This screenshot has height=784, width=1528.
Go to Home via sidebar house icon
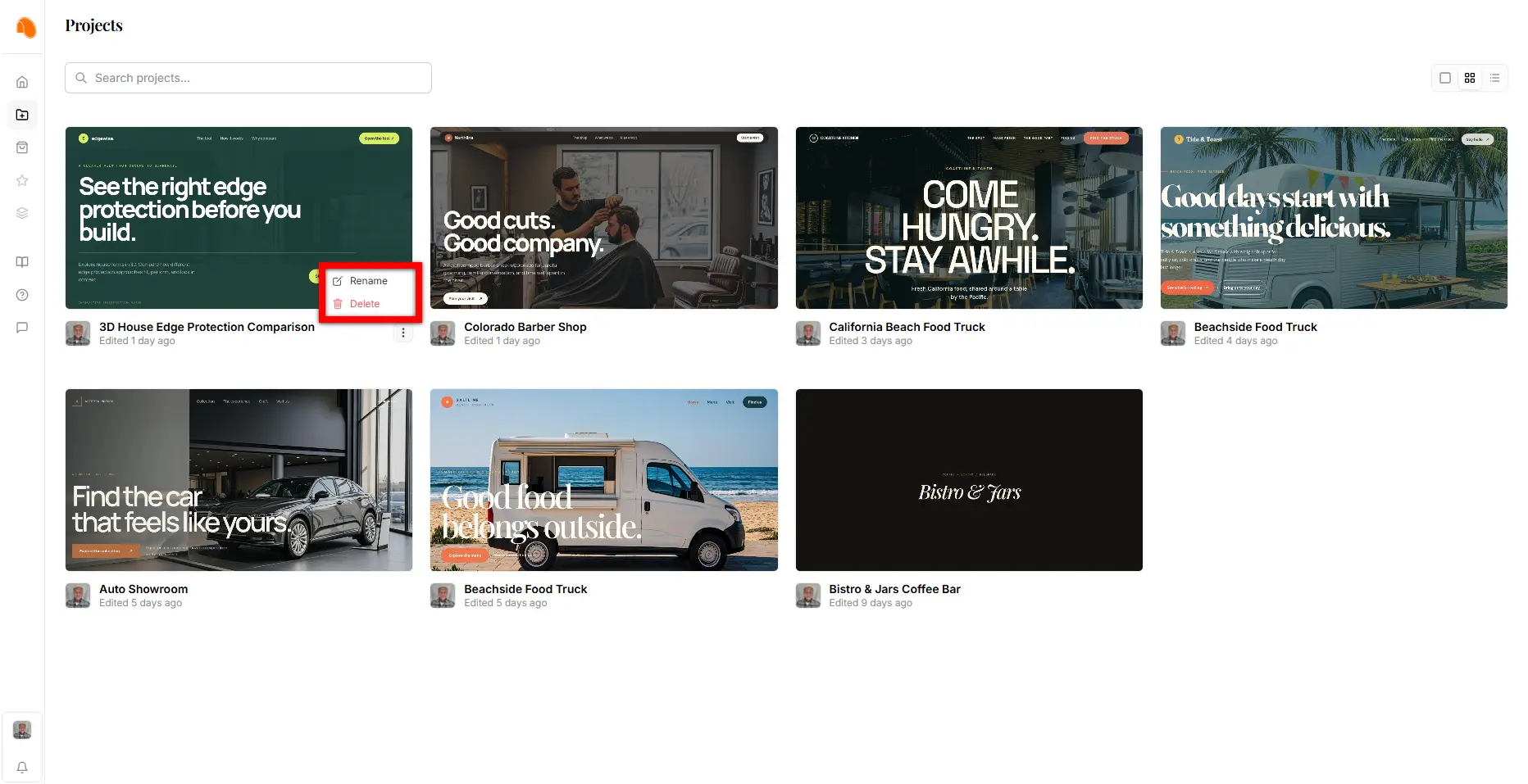[x=22, y=82]
